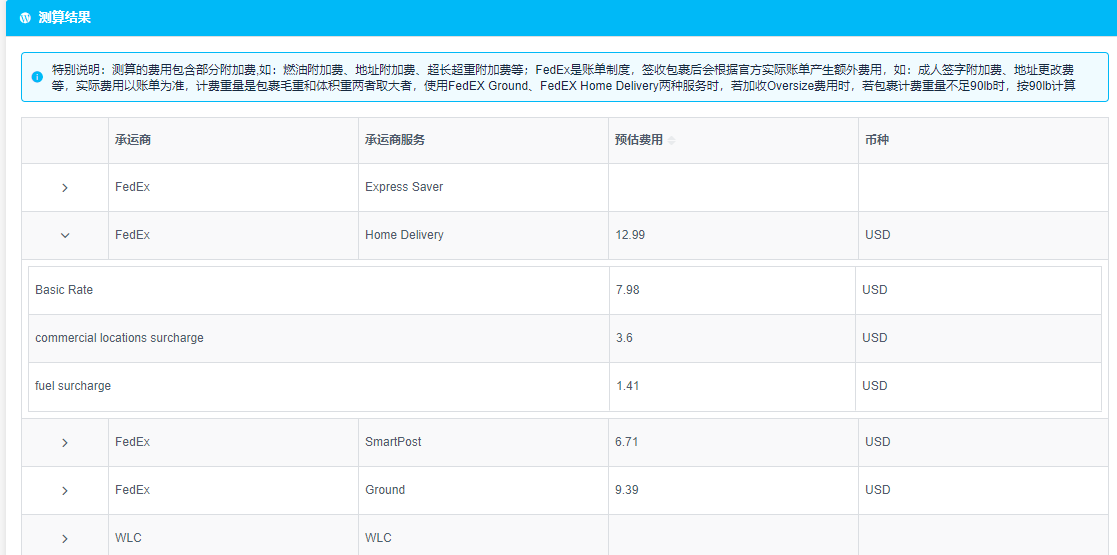Click USD currency in Ground row
The width and height of the screenshot is (1117, 555).
tap(878, 489)
